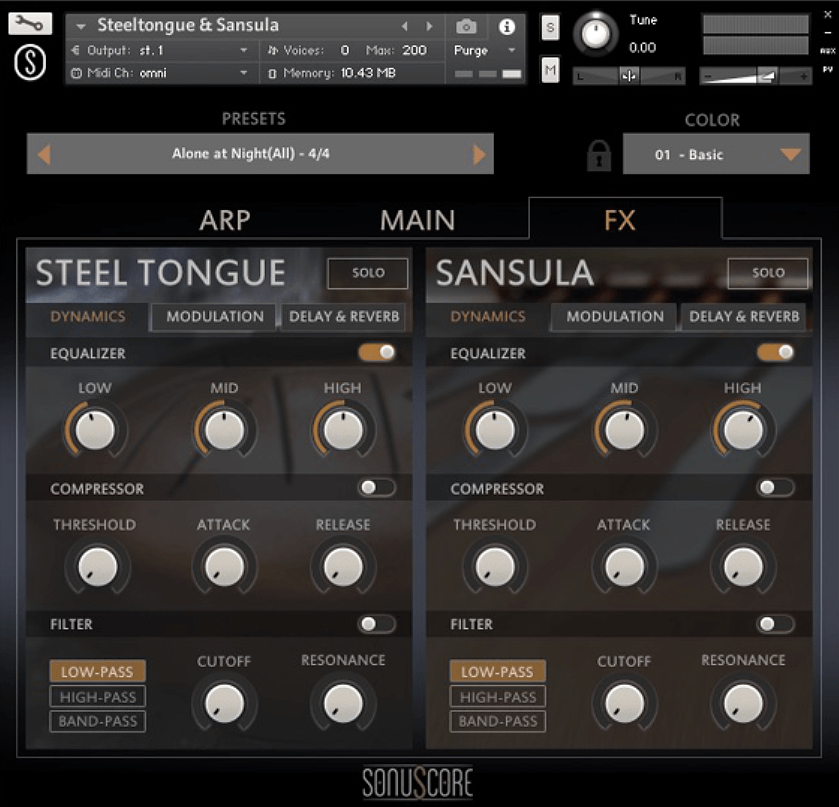The height and width of the screenshot is (807, 839).
Task: Click the Midi Ch icon
Action: tap(77, 73)
